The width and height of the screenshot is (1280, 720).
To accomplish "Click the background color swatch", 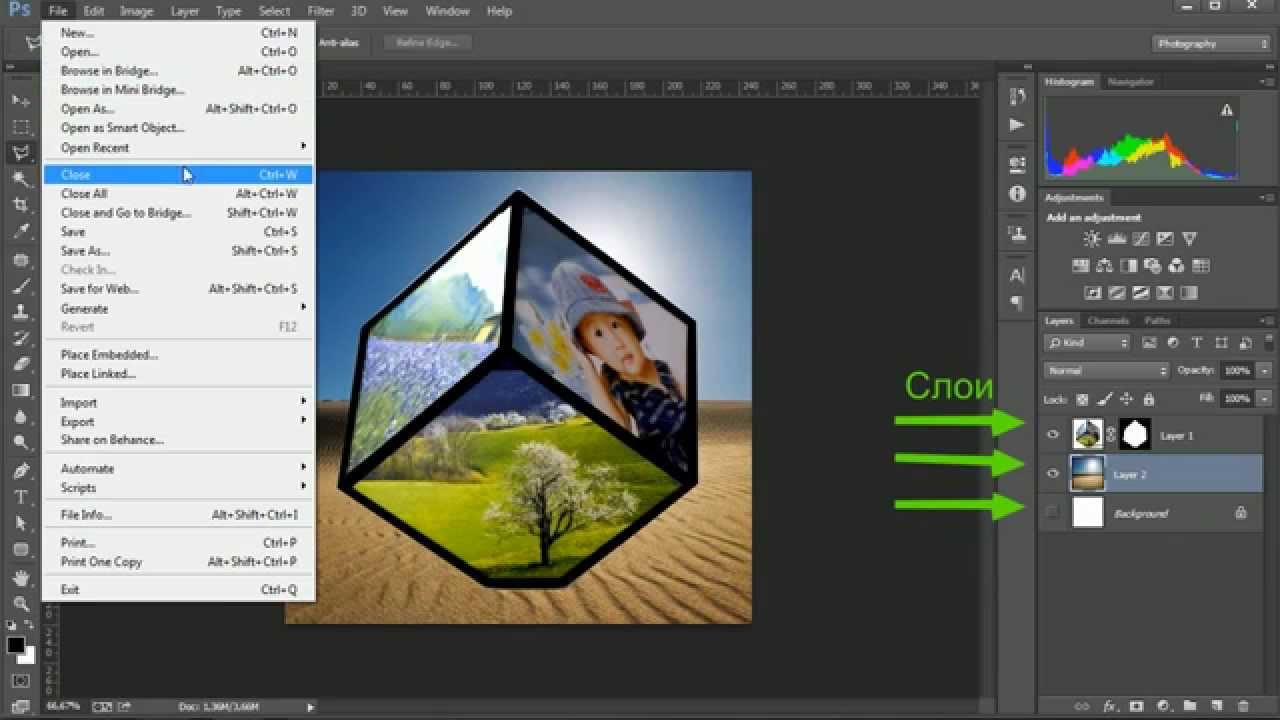I will tap(28, 655).
